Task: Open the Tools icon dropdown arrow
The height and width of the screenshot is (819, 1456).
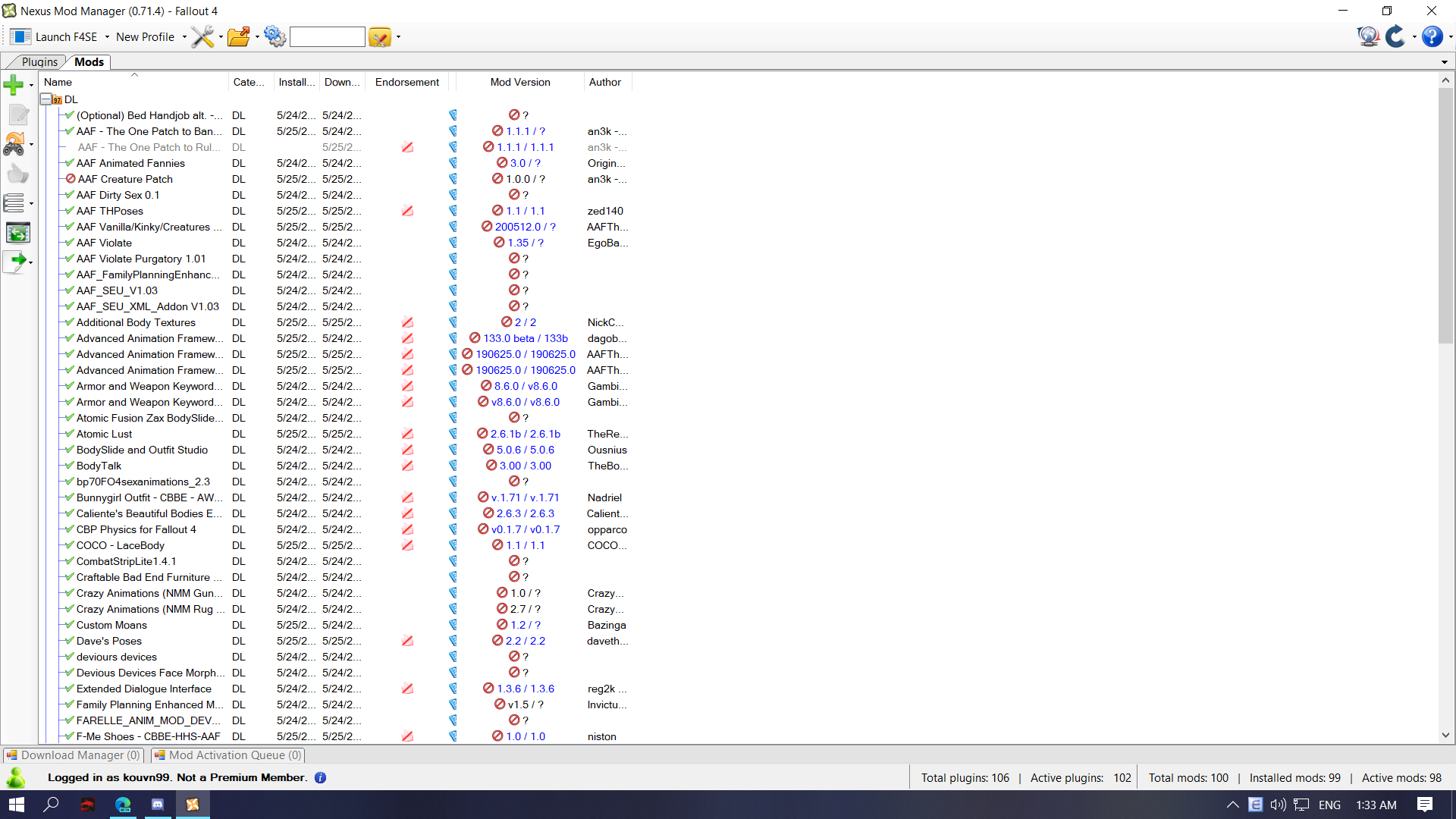Action: pyautogui.click(x=221, y=37)
